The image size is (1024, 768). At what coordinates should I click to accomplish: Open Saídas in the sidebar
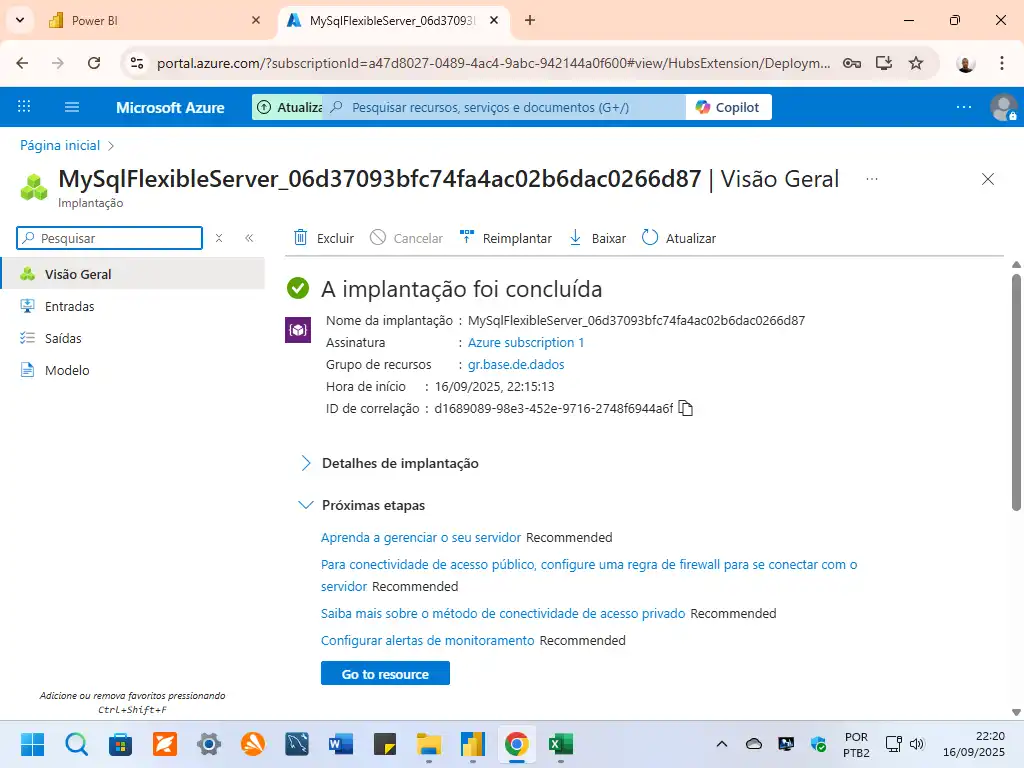point(133,338)
